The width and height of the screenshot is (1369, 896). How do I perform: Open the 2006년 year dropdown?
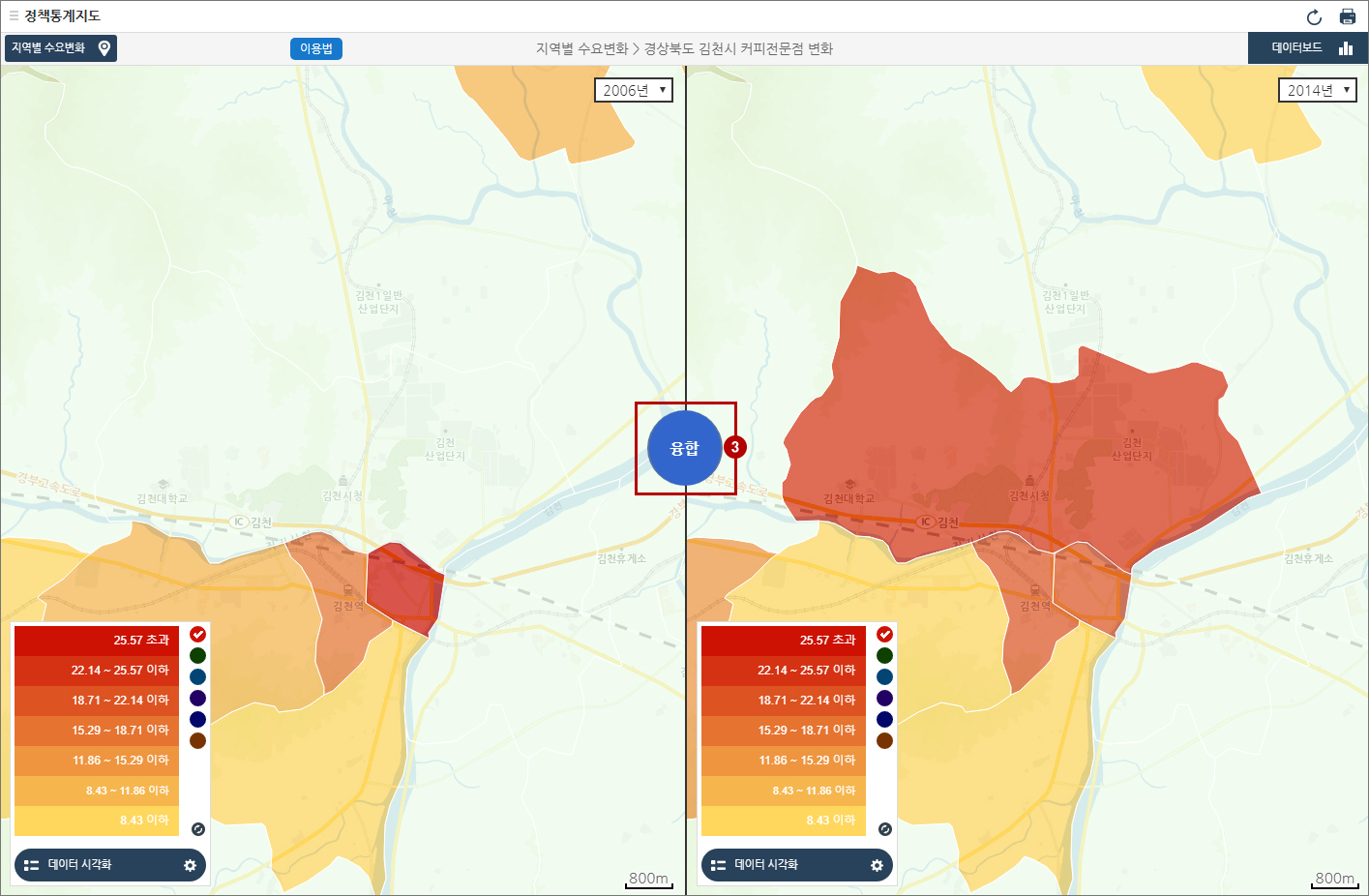[634, 90]
